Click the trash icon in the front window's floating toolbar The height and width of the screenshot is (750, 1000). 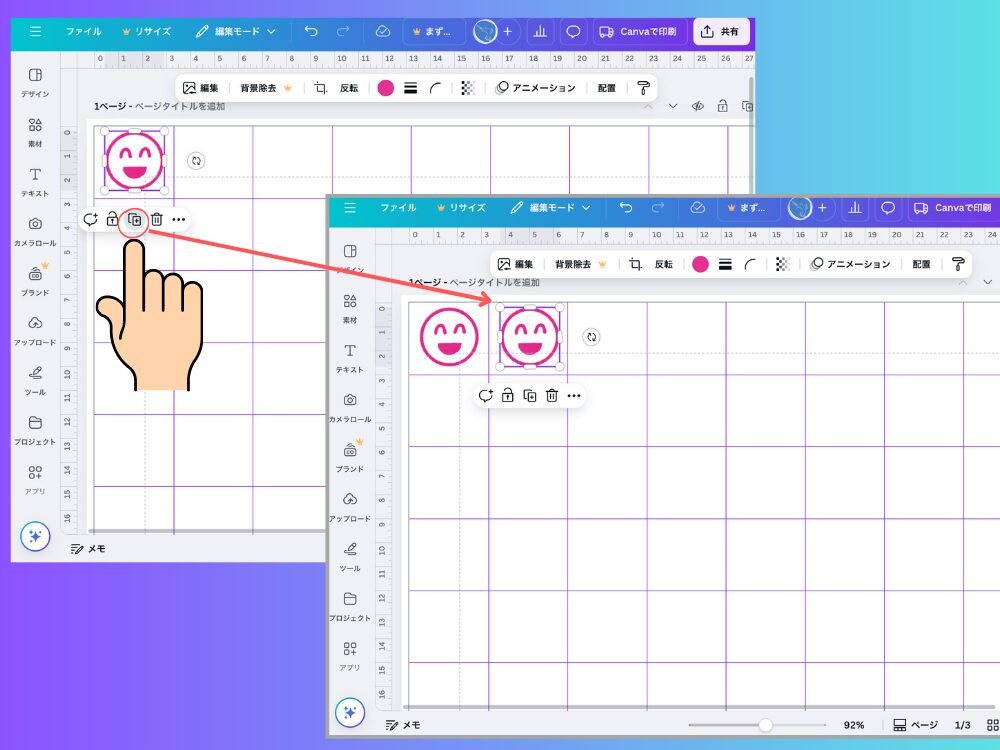click(551, 396)
